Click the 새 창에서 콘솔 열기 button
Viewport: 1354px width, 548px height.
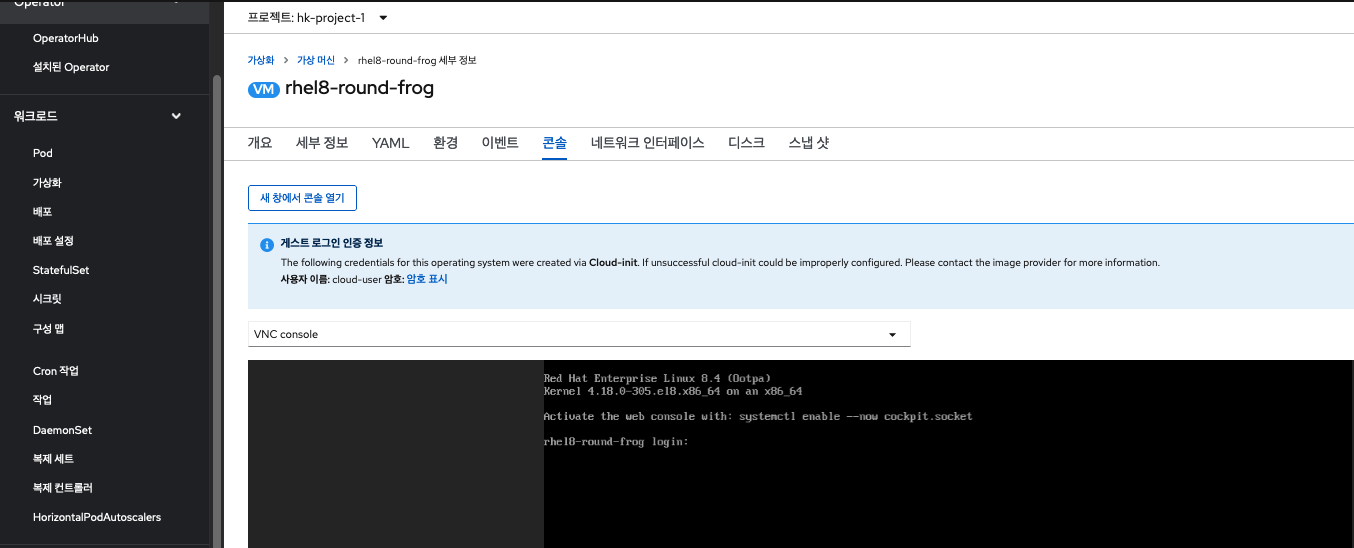click(x=303, y=198)
